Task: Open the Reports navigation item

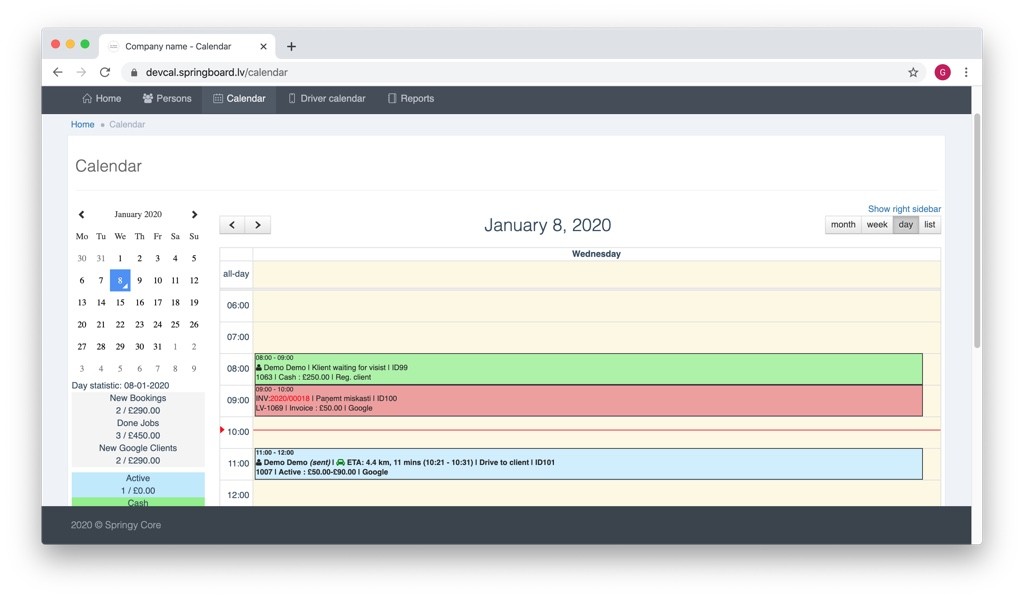Action: pos(411,99)
